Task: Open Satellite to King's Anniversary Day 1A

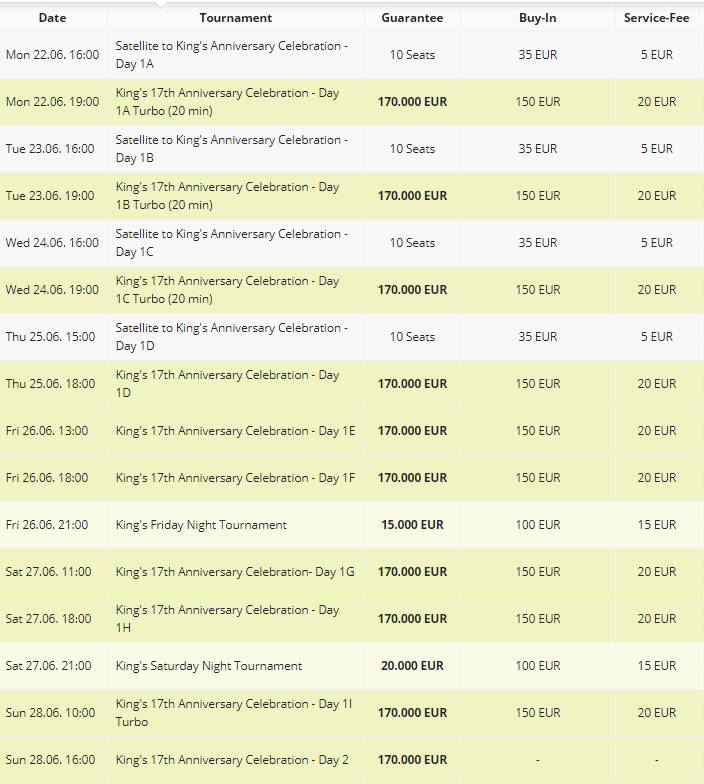Action: pos(232,54)
